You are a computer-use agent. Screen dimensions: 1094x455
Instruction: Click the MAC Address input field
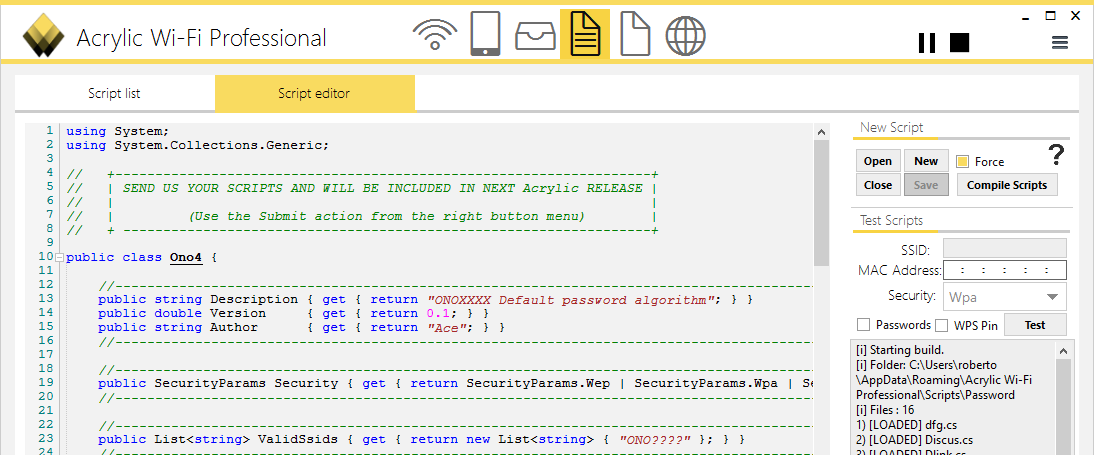[1005, 270]
